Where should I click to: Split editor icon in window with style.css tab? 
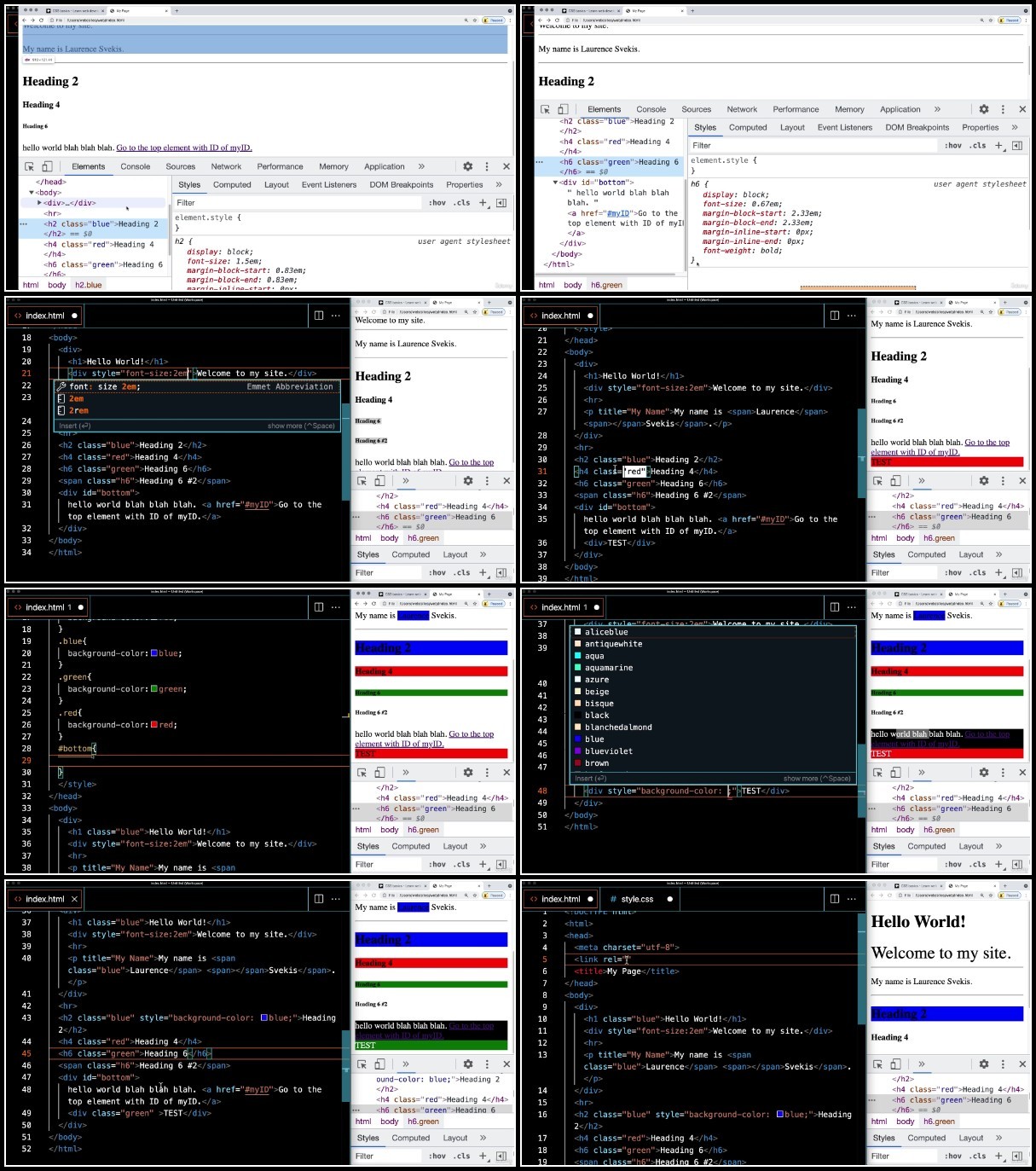click(x=835, y=899)
